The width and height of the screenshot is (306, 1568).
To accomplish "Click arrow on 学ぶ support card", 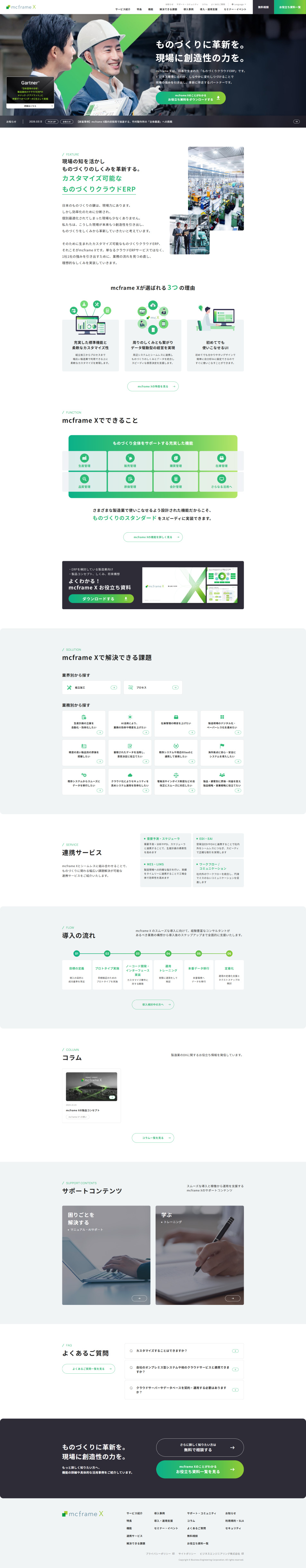I will 233,1298.
